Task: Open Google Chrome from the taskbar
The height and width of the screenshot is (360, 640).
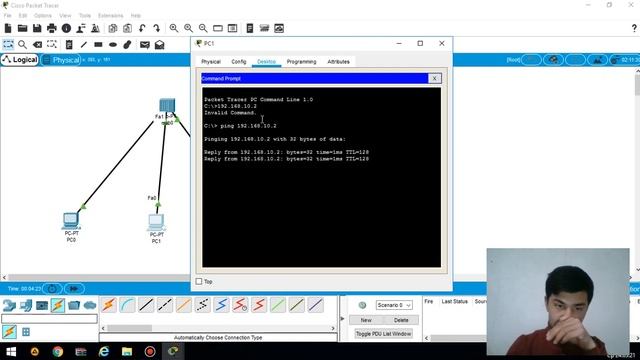Action: click(x=58, y=351)
